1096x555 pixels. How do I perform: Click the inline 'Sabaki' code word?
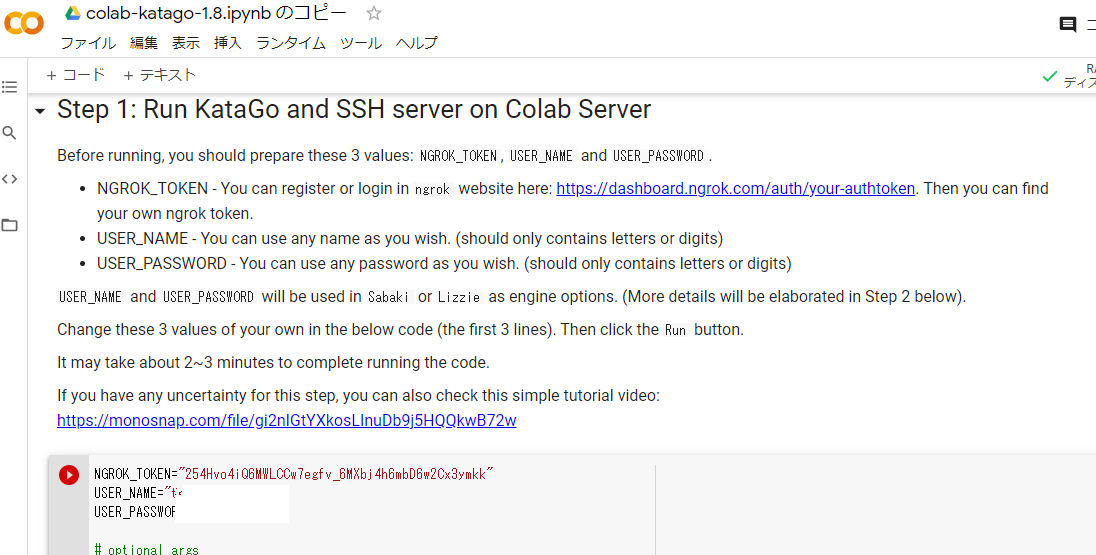[x=390, y=297]
